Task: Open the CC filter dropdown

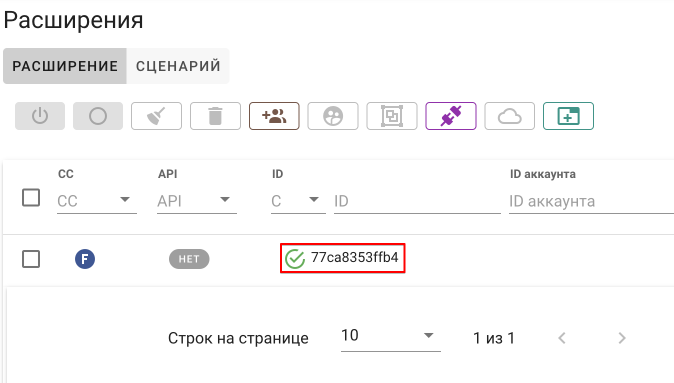Action: pos(97,201)
